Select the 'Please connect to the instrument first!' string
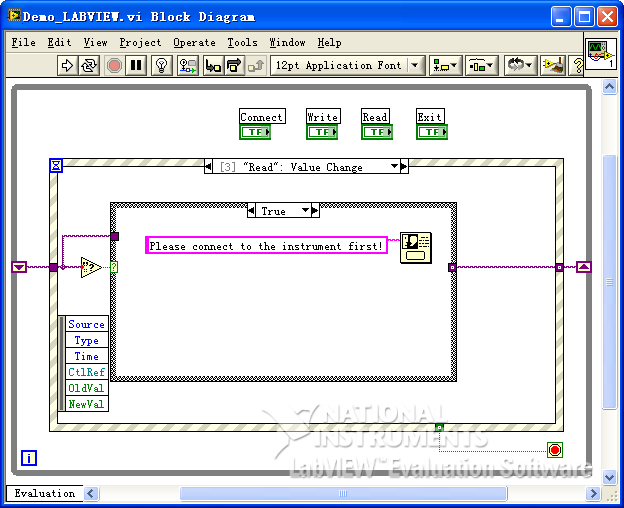 click(266, 245)
